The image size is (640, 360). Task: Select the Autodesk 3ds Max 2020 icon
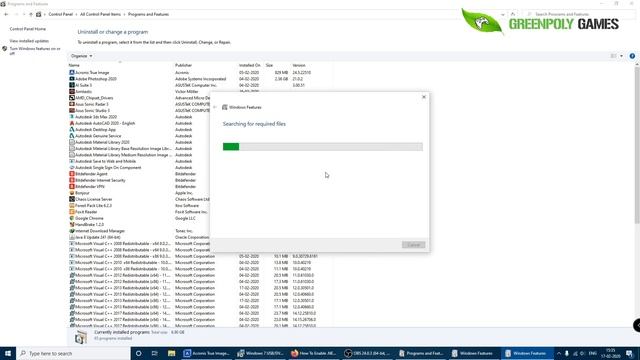[72, 117]
